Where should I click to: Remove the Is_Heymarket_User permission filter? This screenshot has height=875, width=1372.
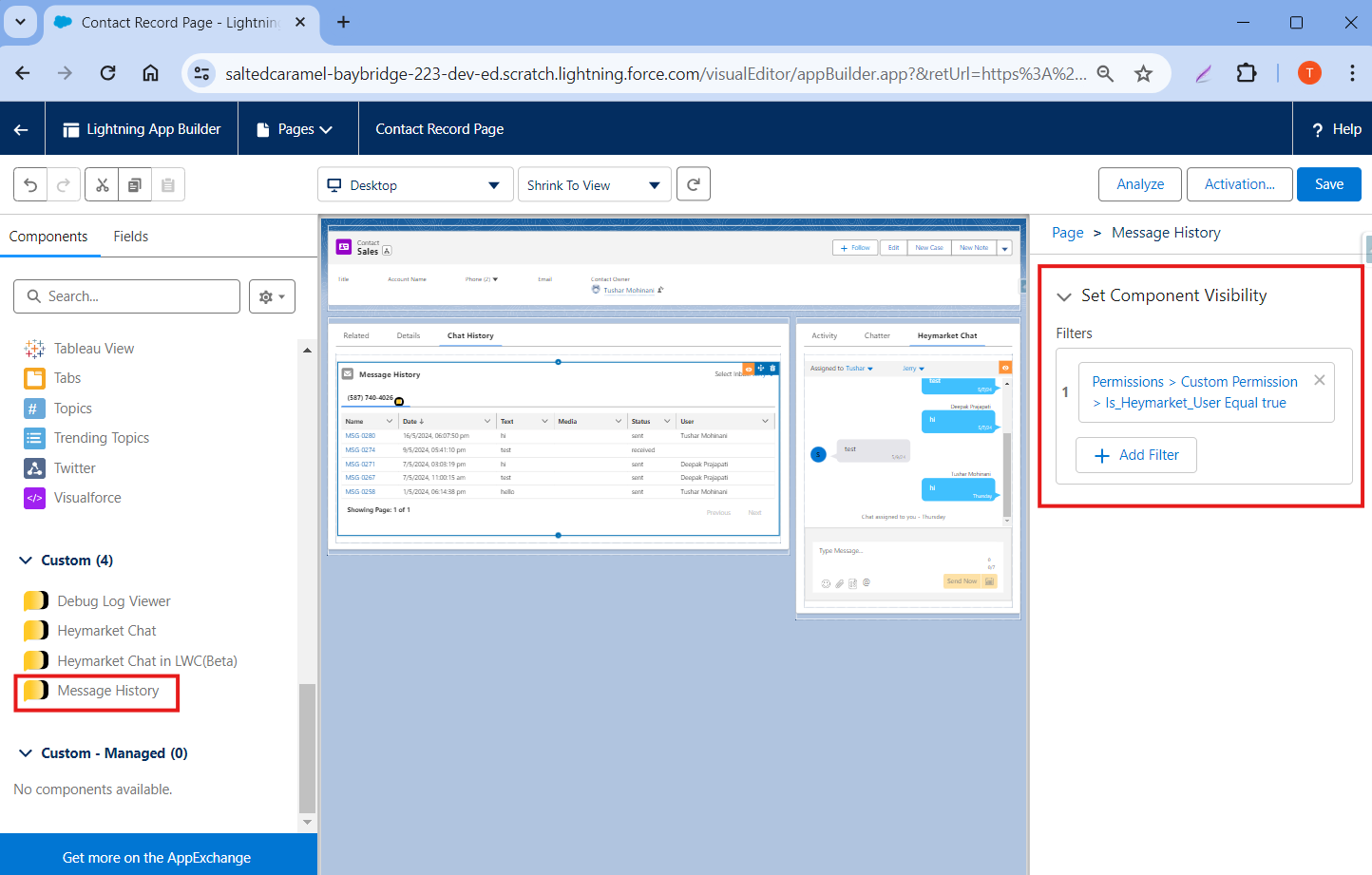[1319, 380]
